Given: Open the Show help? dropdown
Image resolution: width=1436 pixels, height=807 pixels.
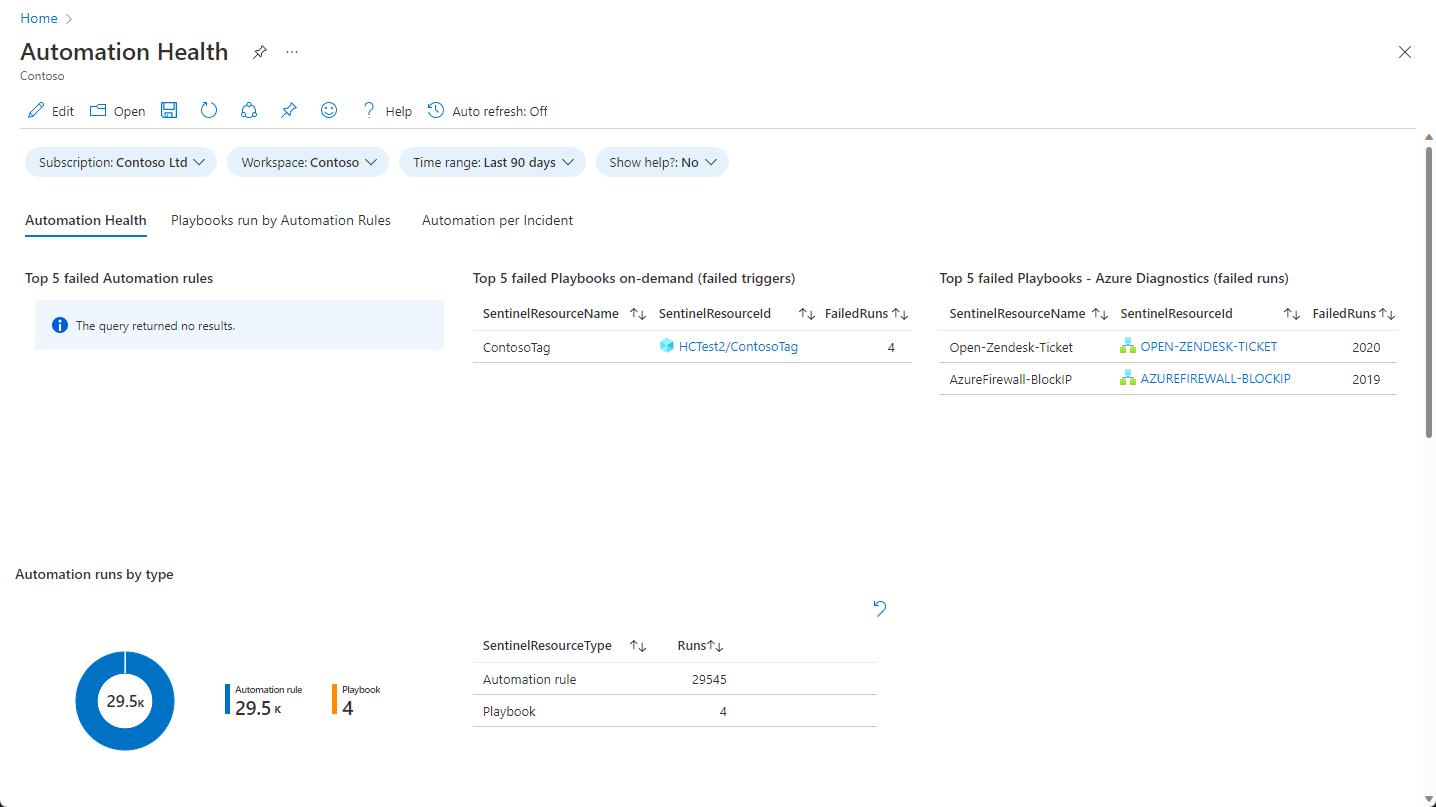Looking at the screenshot, I should tap(661, 161).
